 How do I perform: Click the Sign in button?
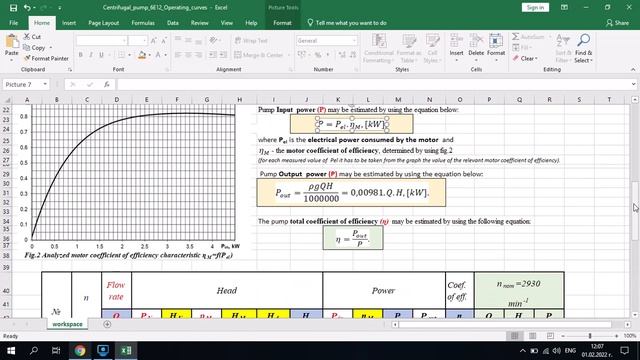pyautogui.click(x=535, y=7)
